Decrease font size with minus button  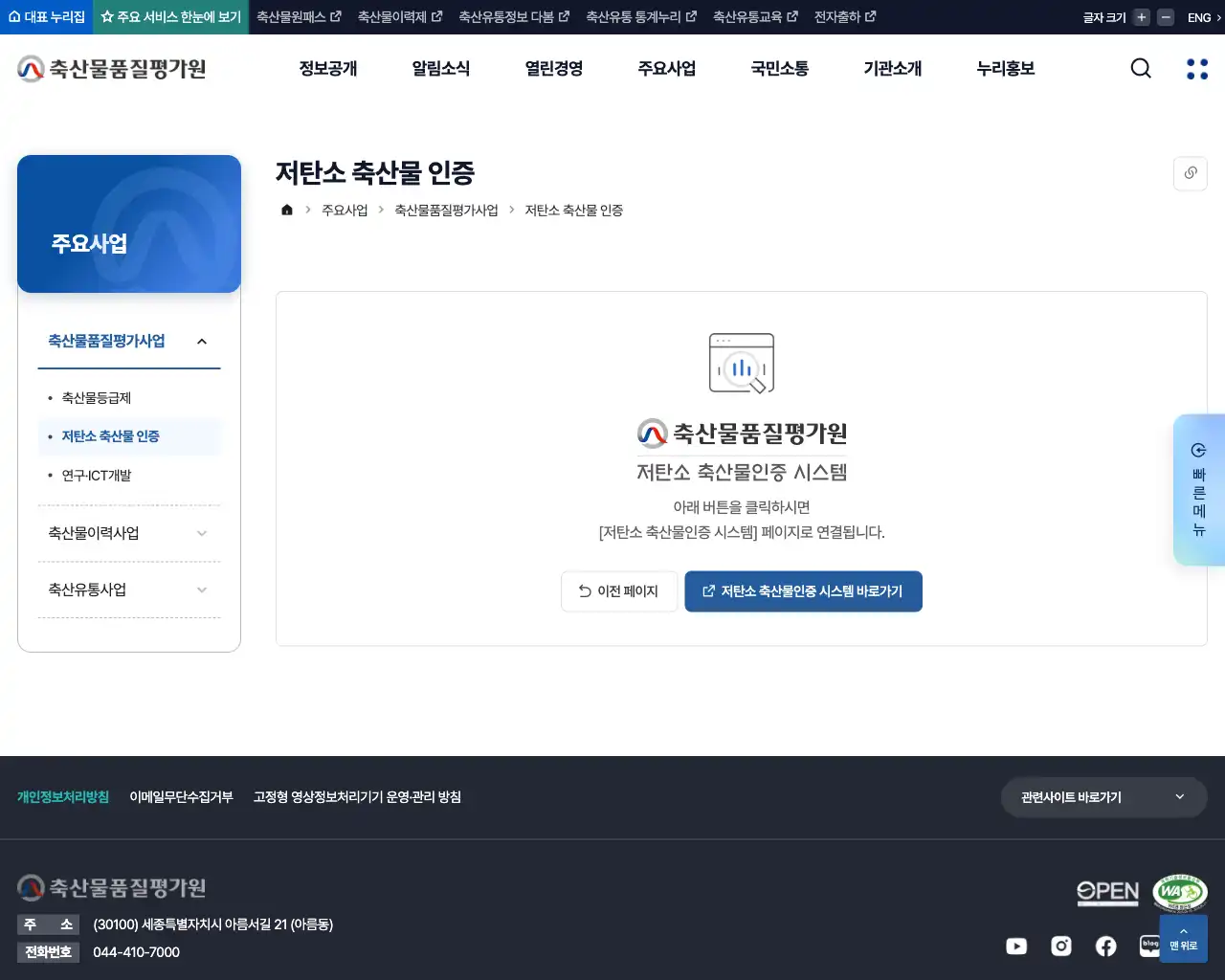[1165, 17]
